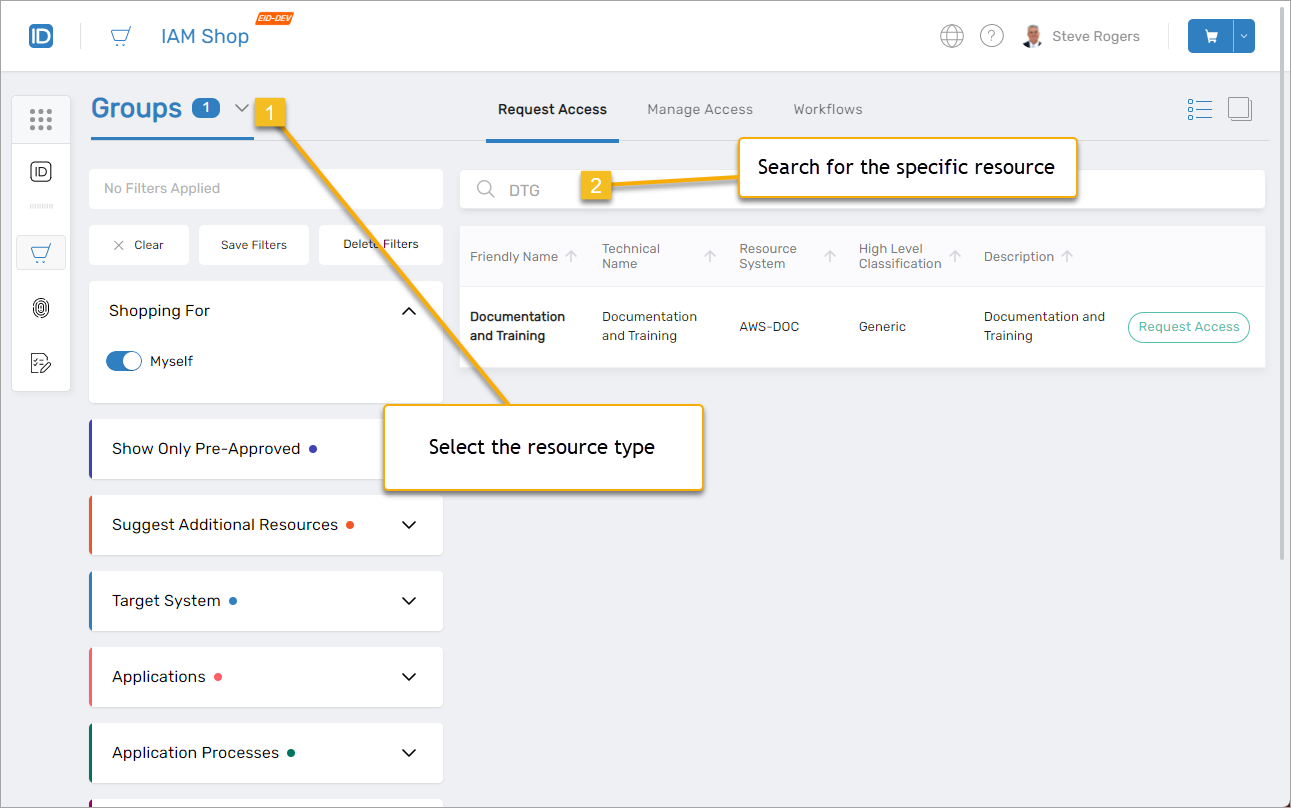This screenshot has width=1291, height=808.
Task: Open the Groups resource type dropdown
Action: 241,108
